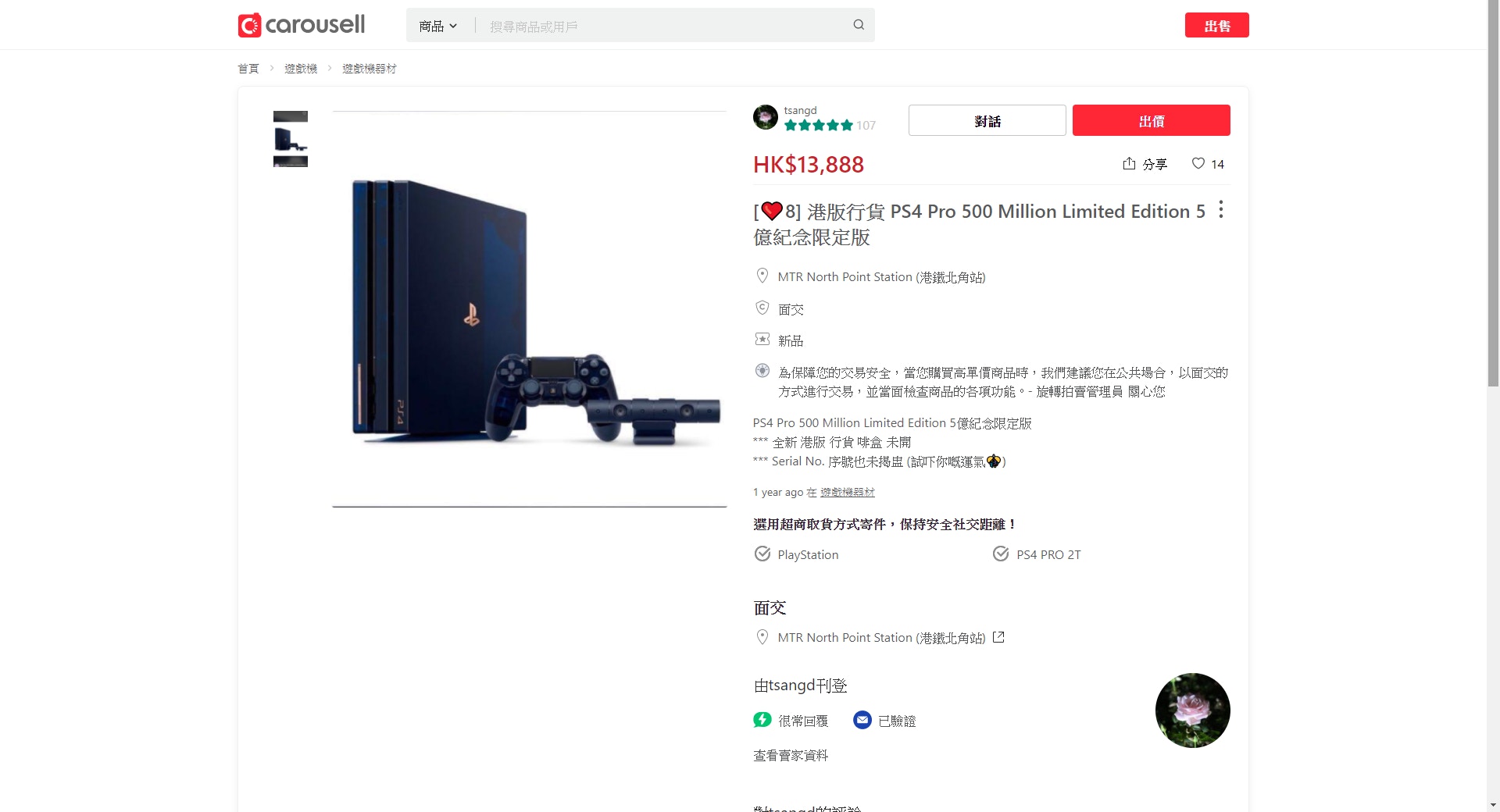Go to 首頁 in the breadcrumb
Screen dimensions: 1500x812
coord(248,69)
